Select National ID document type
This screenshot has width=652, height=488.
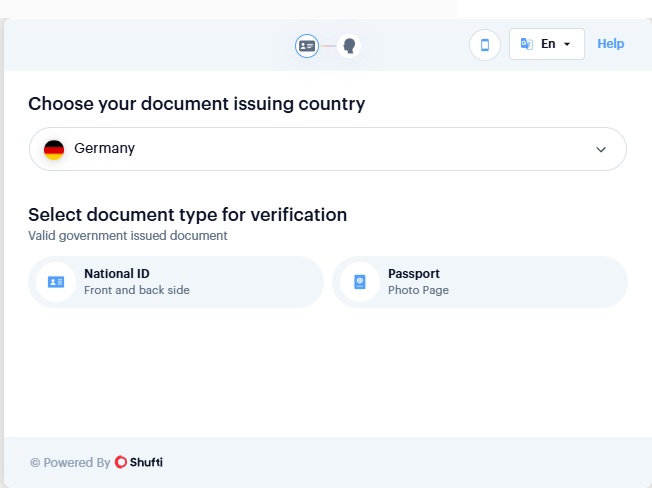[x=176, y=282]
